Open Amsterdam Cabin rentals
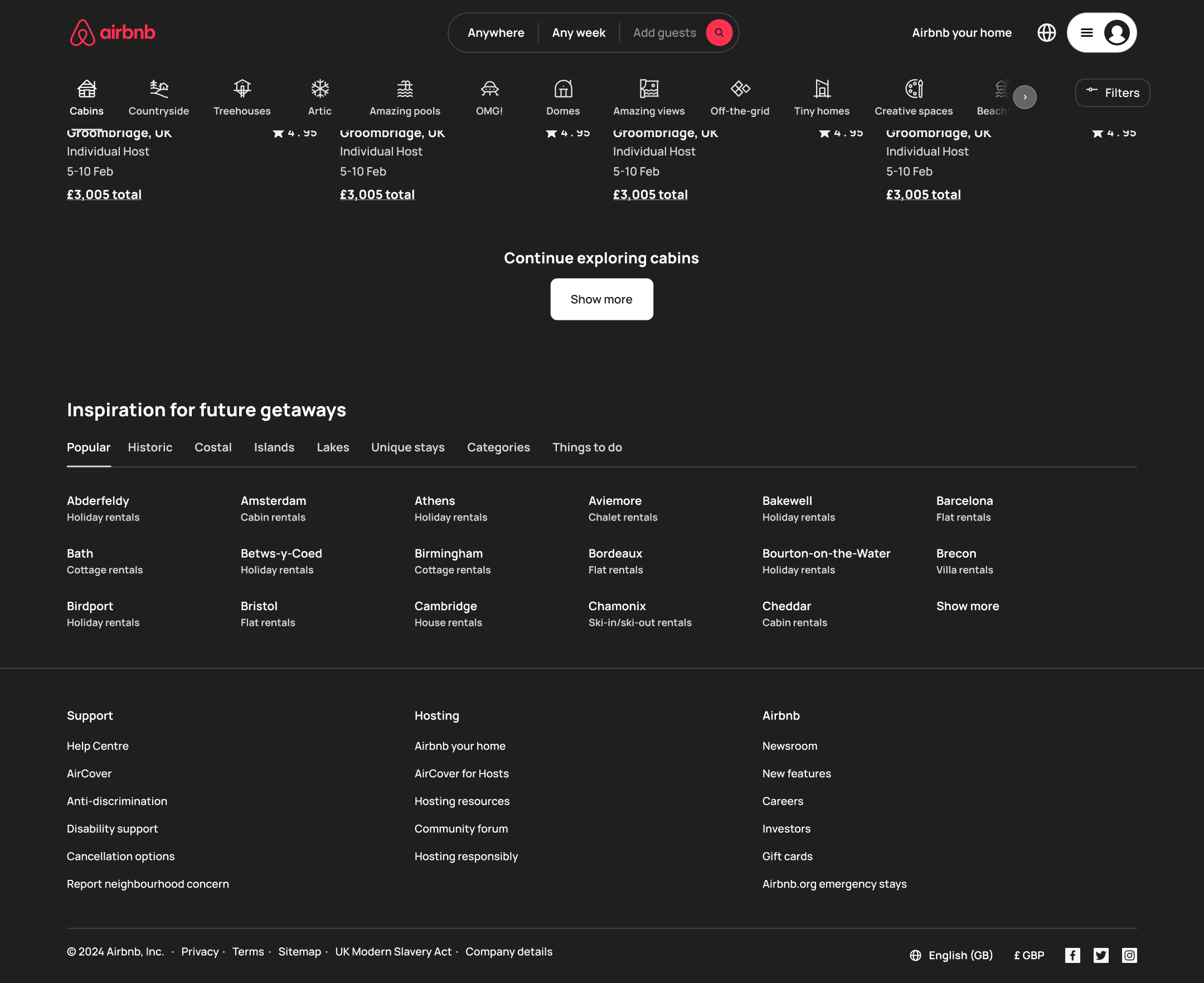1204x983 pixels. pos(273,508)
